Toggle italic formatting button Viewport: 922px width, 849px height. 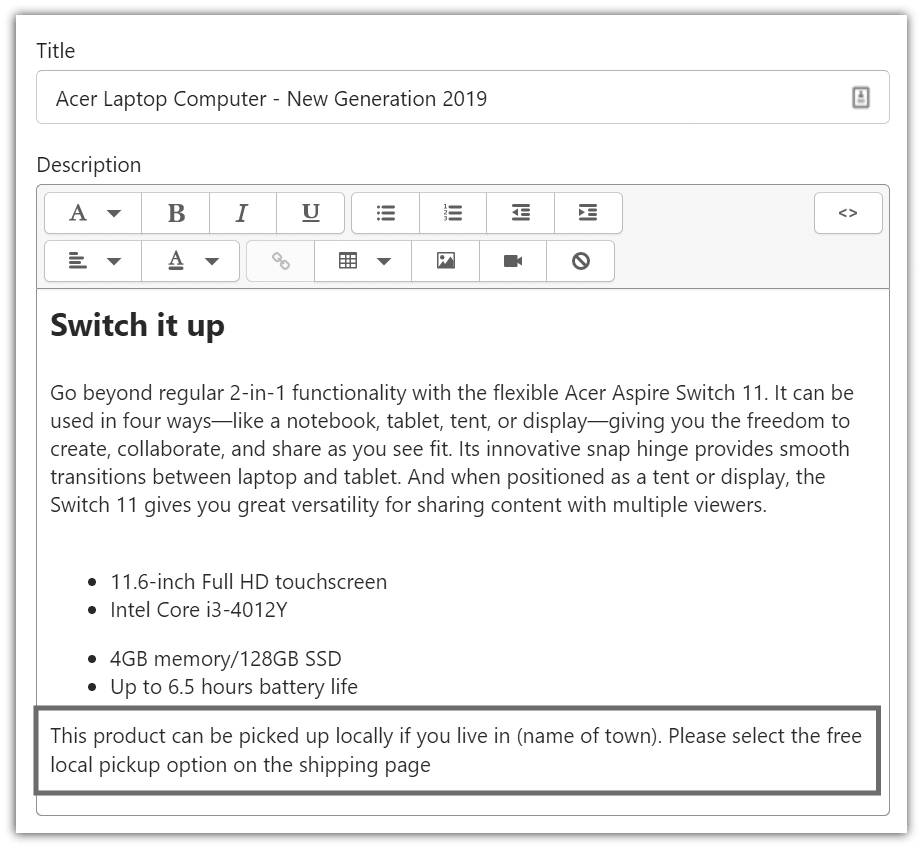243,213
